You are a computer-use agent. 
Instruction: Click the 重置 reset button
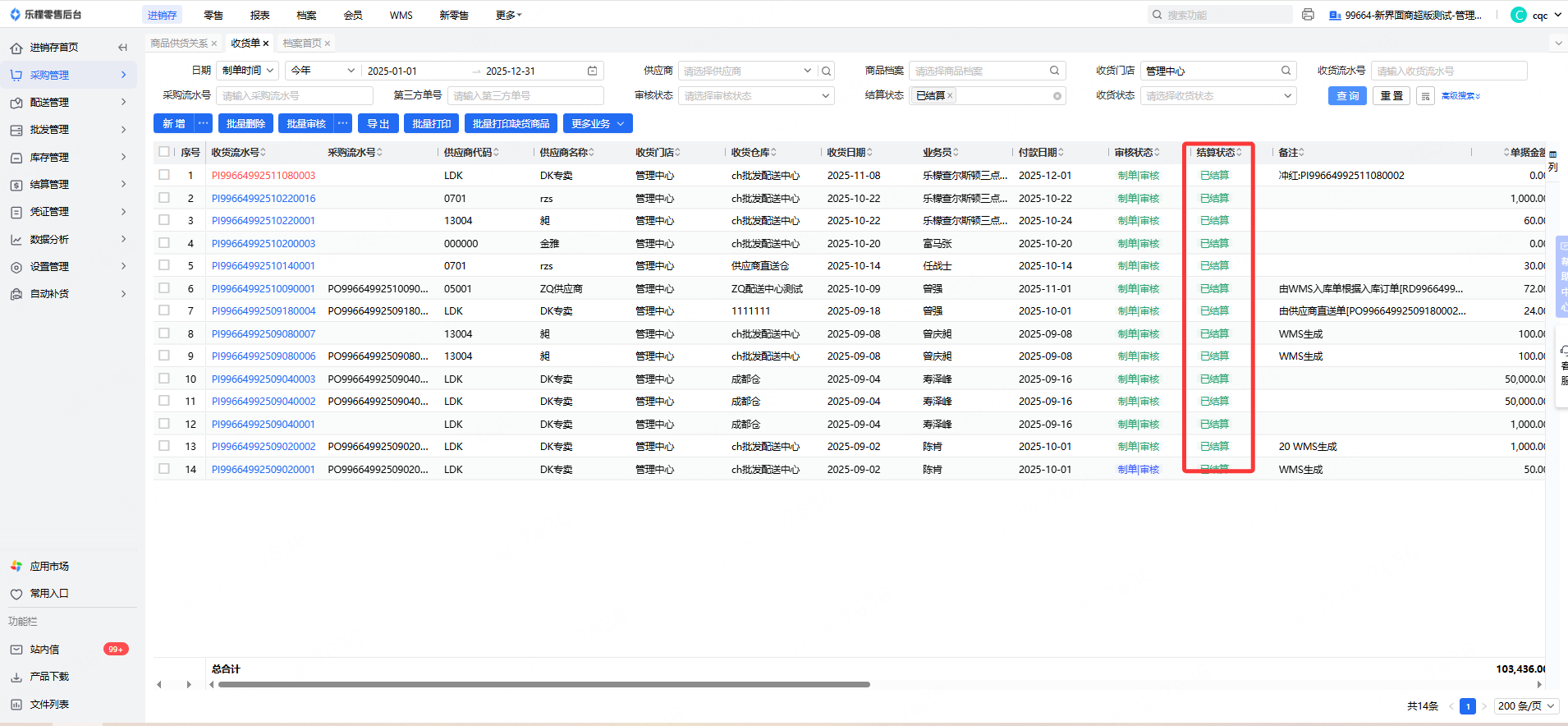tap(1391, 96)
